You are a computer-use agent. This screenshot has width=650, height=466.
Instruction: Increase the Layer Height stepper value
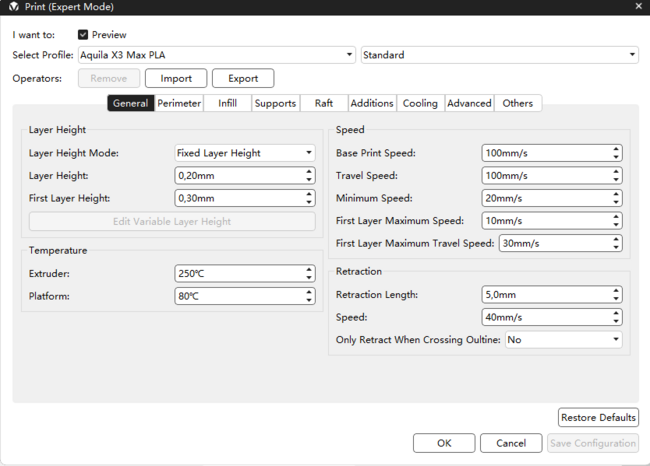click(309, 171)
